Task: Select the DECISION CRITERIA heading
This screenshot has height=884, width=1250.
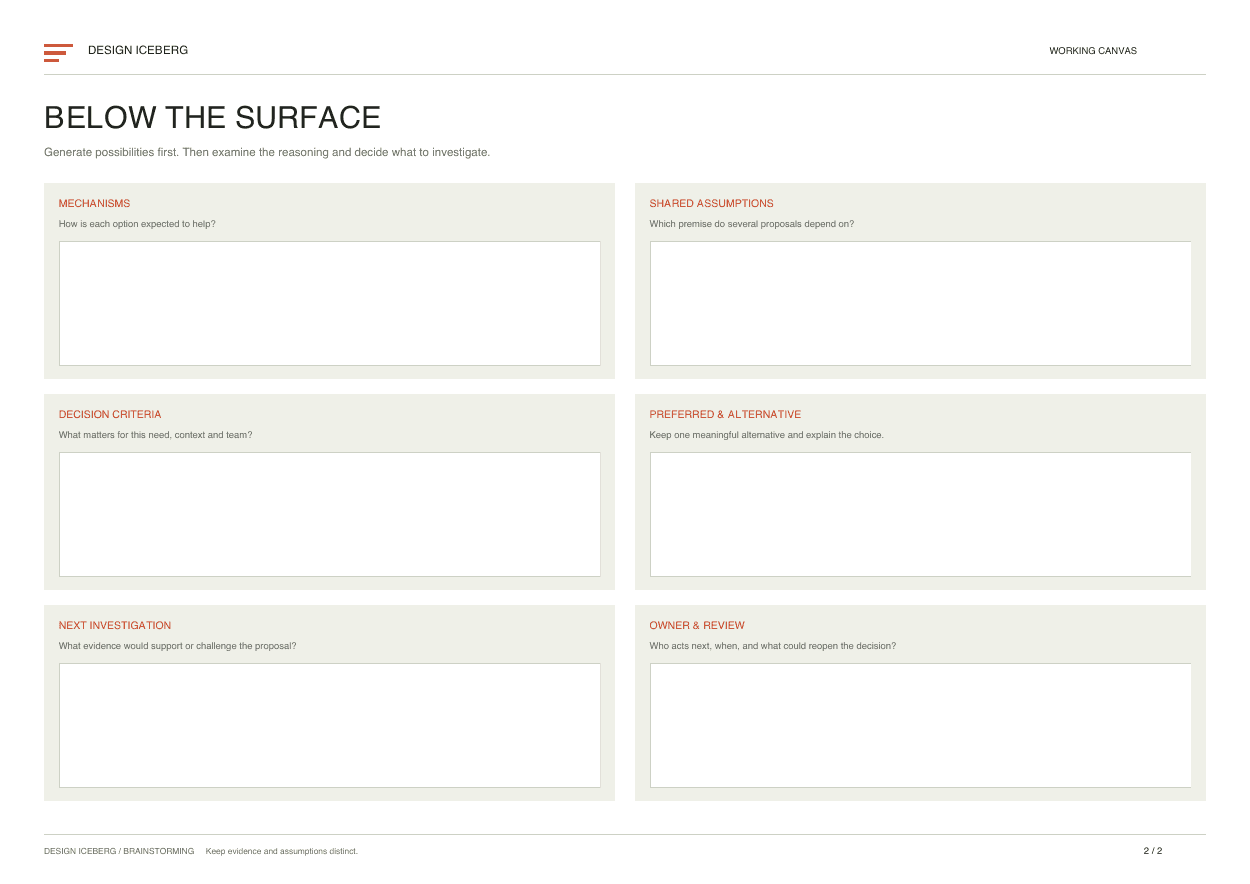Action: tap(110, 414)
